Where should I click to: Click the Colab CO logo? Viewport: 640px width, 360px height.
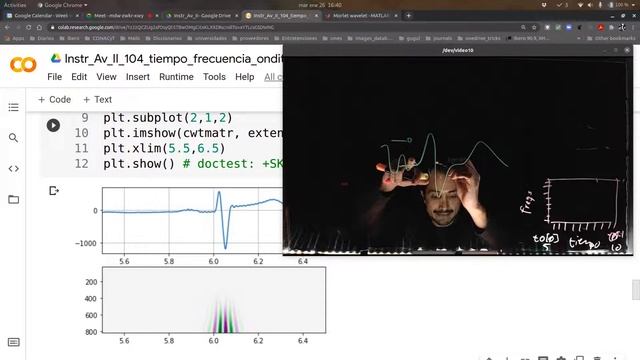pos(23,64)
